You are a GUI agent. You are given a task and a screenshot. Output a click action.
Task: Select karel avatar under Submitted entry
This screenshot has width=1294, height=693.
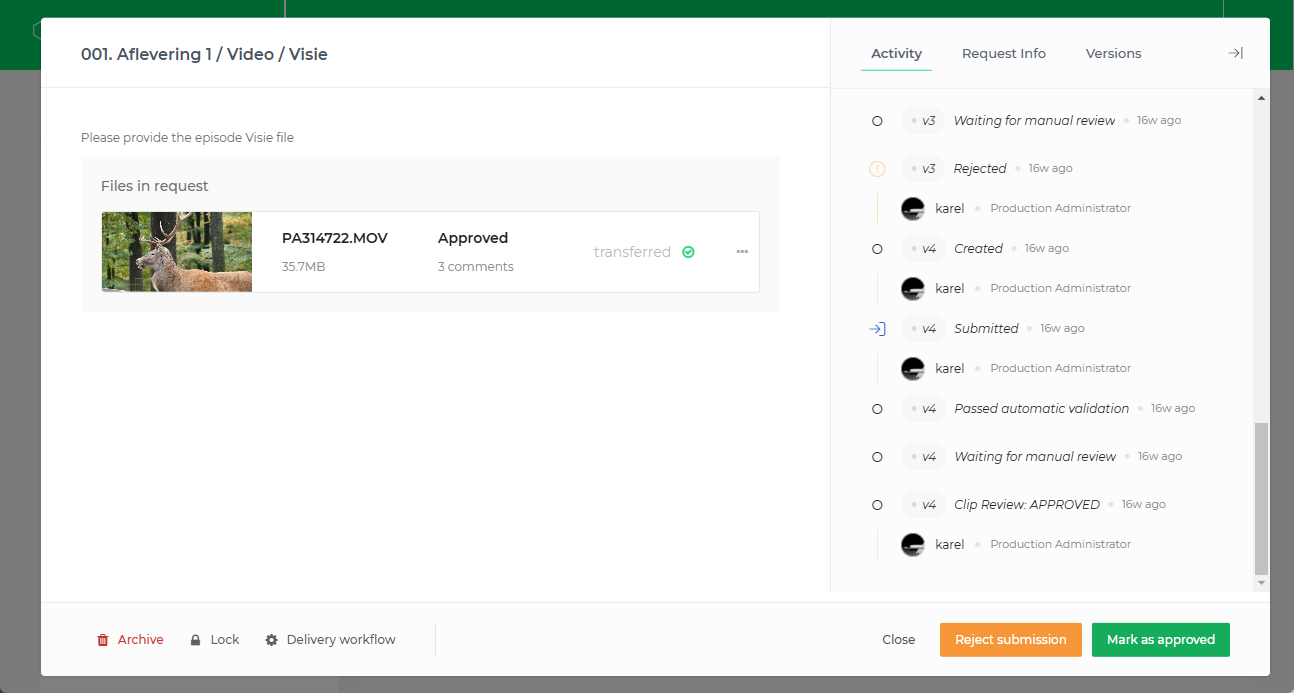click(912, 368)
